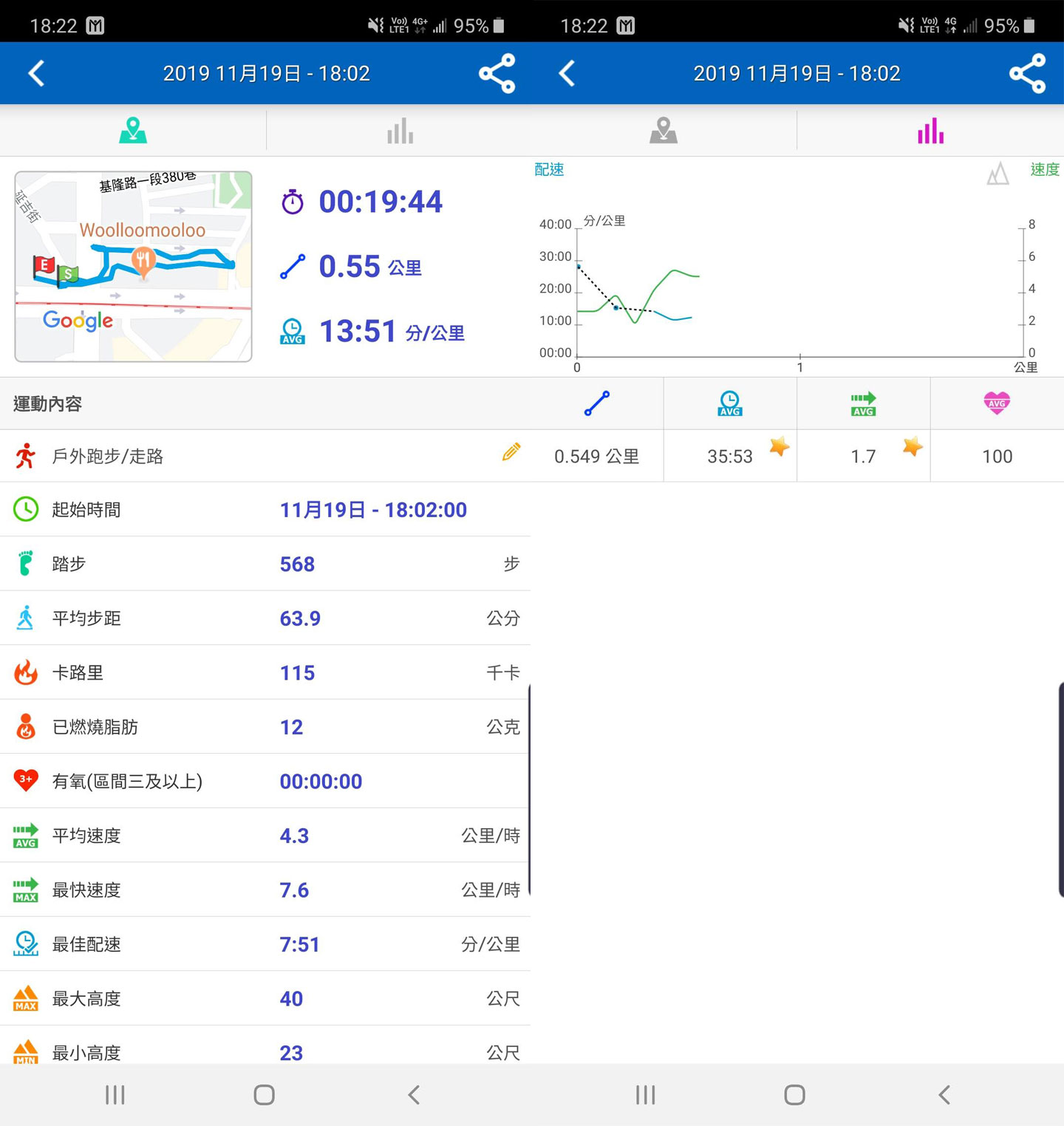Tap start time 11月19日 - 18:02:00
This screenshot has width=1064, height=1126.
click(373, 510)
